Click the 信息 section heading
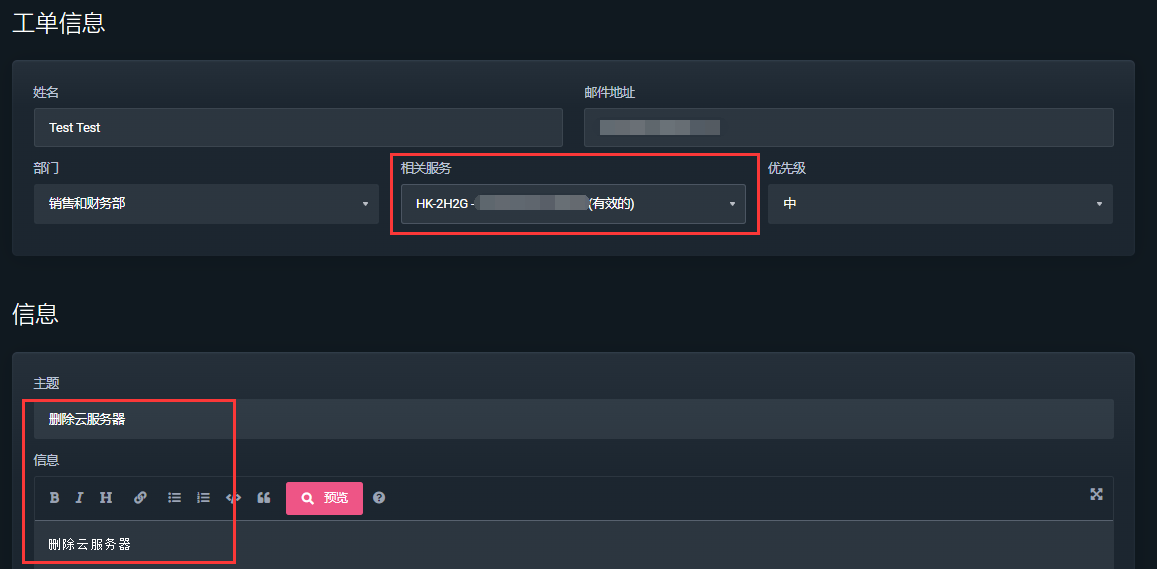1157x569 pixels. pyautogui.click(x=36, y=313)
